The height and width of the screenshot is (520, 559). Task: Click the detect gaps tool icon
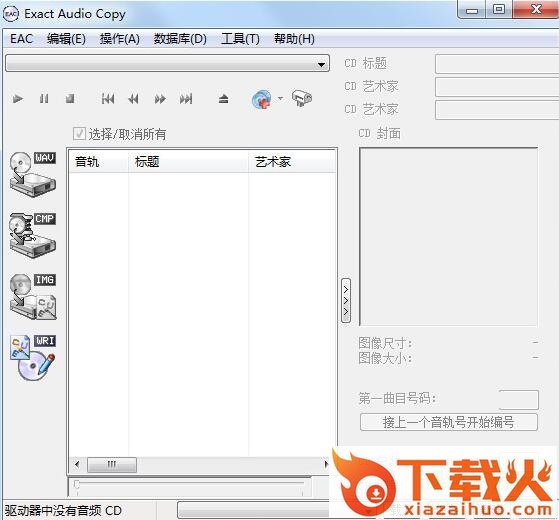(x=302, y=98)
